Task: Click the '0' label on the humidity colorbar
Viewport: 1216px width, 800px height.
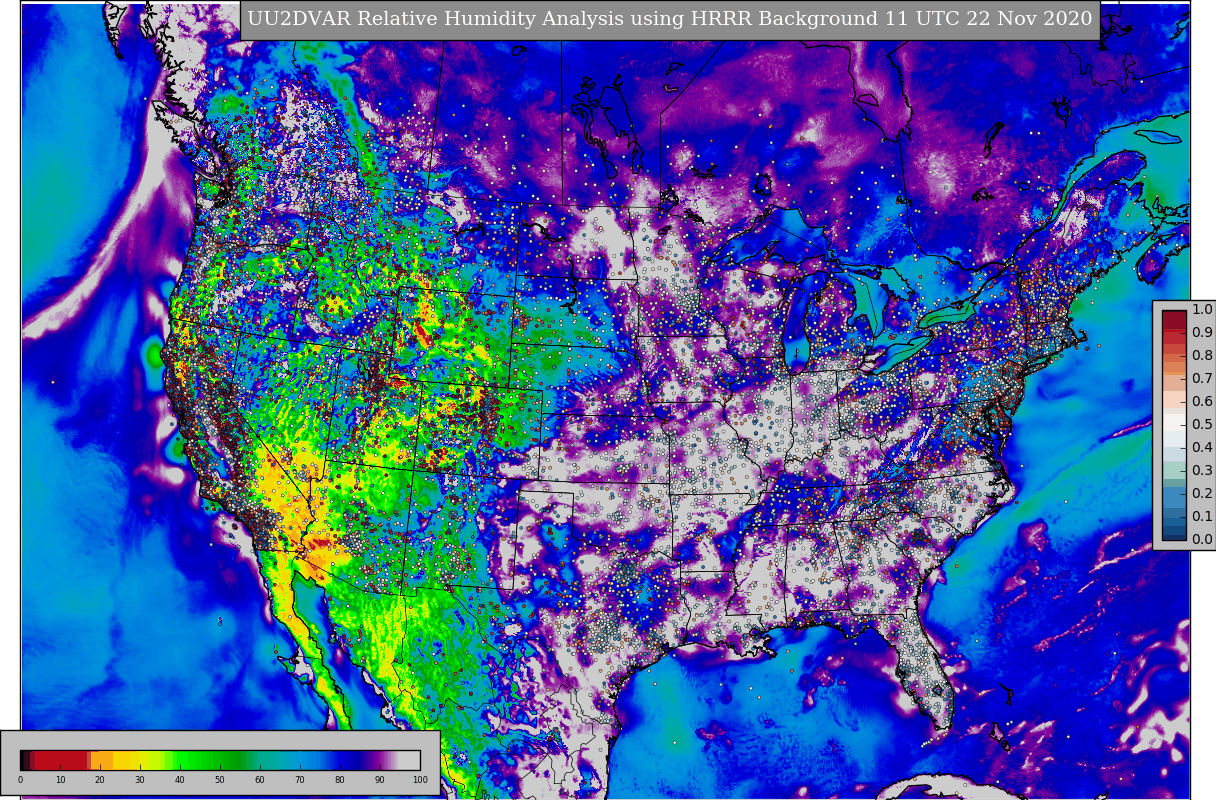Action: click(20, 780)
